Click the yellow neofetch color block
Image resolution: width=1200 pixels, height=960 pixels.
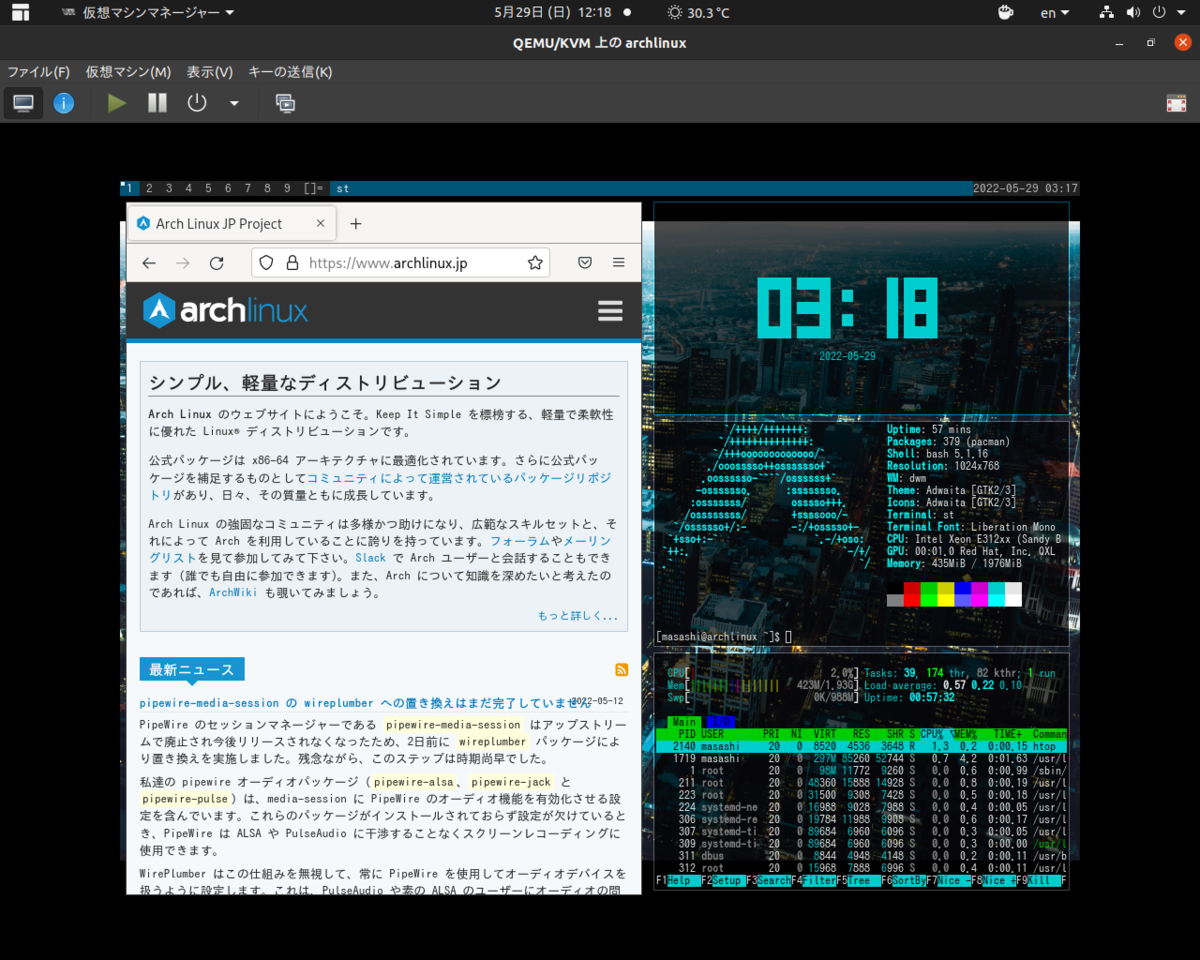(x=946, y=594)
